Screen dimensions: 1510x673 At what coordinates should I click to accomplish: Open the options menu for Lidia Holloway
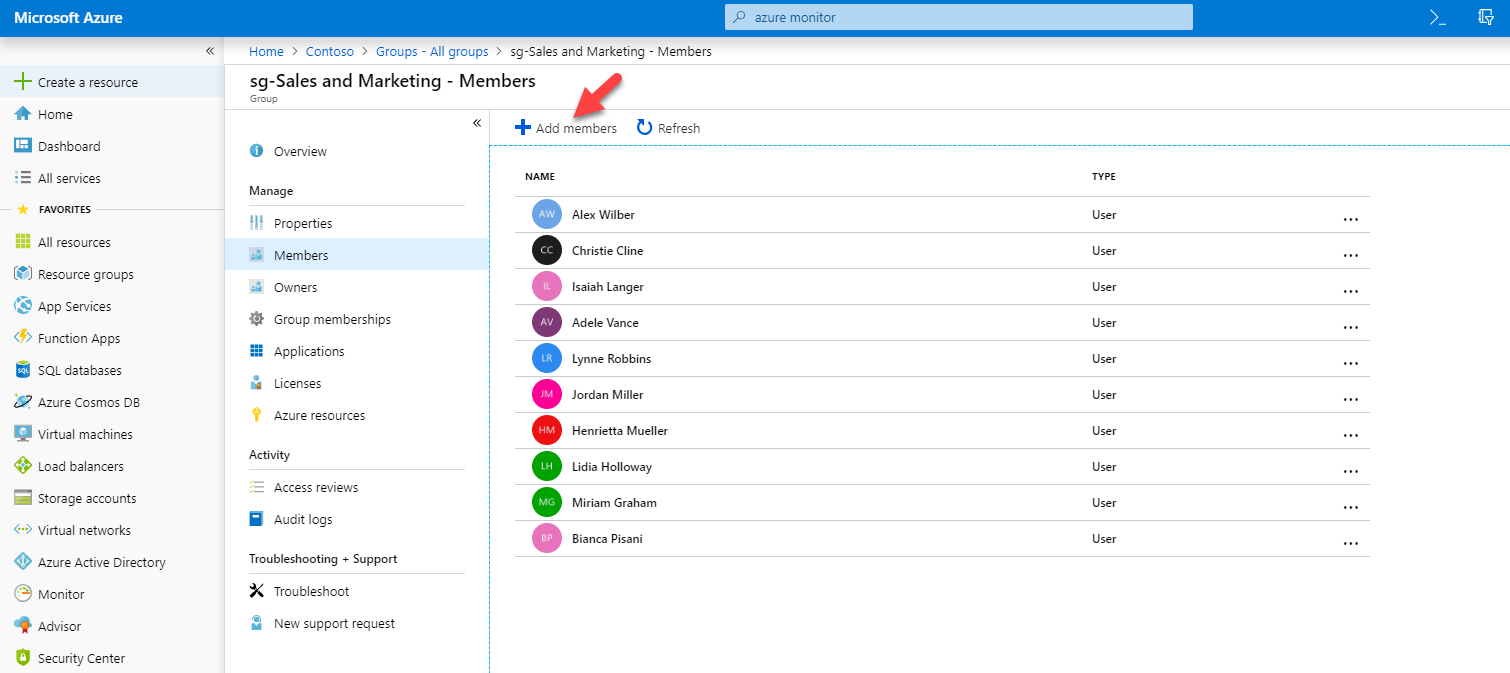coord(1351,470)
